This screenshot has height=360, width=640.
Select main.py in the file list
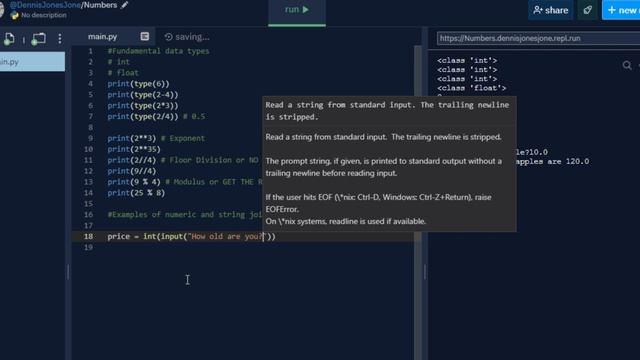coord(32,62)
